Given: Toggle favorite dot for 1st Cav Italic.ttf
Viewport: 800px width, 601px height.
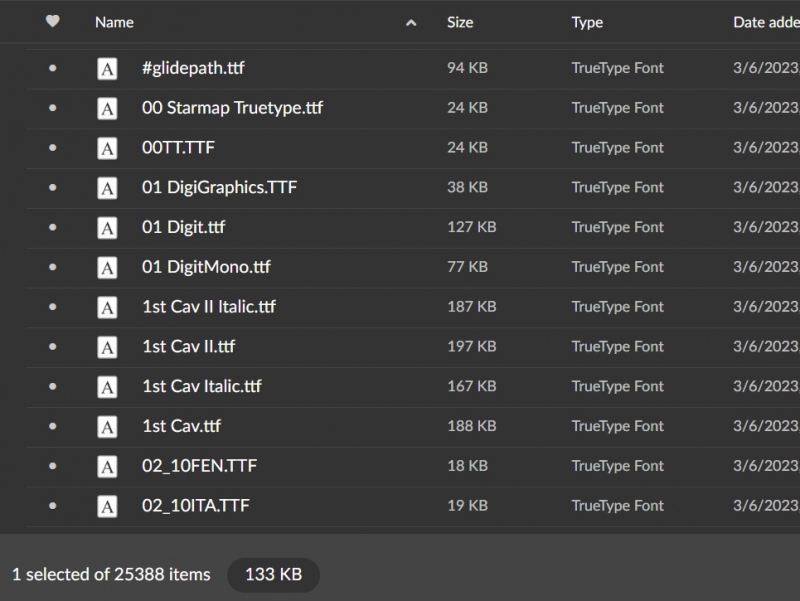Looking at the screenshot, I should pos(52,387).
